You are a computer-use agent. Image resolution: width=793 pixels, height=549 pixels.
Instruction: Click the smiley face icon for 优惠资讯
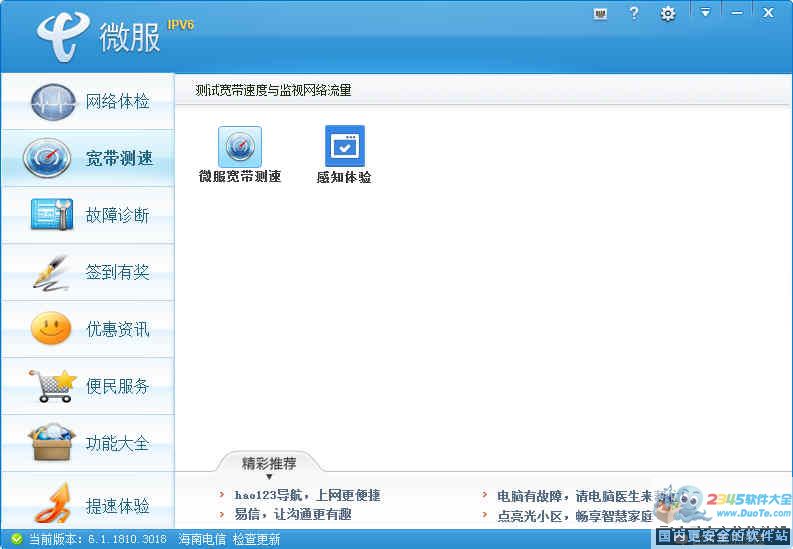[x=51, y=328]
